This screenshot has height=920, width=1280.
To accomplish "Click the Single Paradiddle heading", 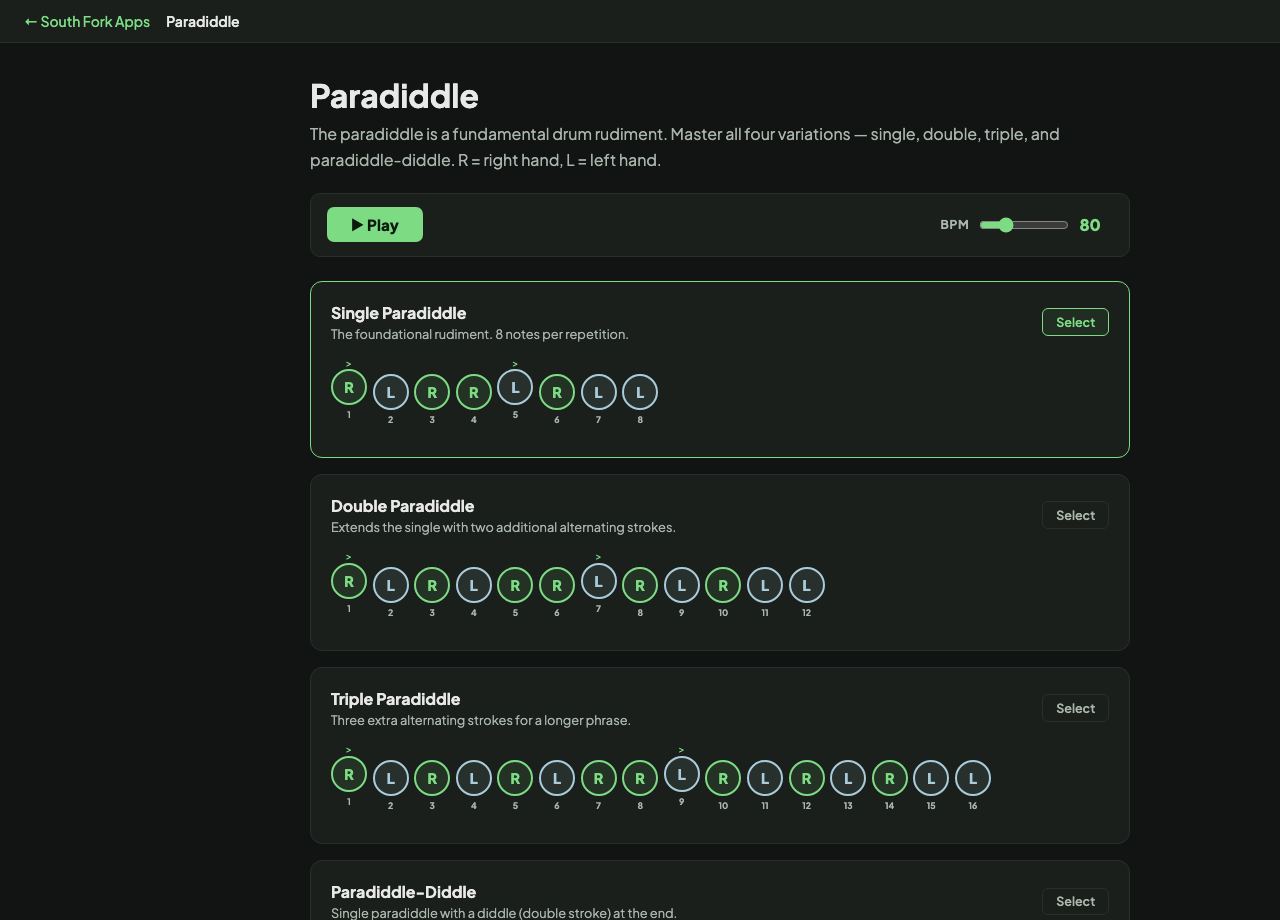I will pyautogui.click(x=398, y=313).
